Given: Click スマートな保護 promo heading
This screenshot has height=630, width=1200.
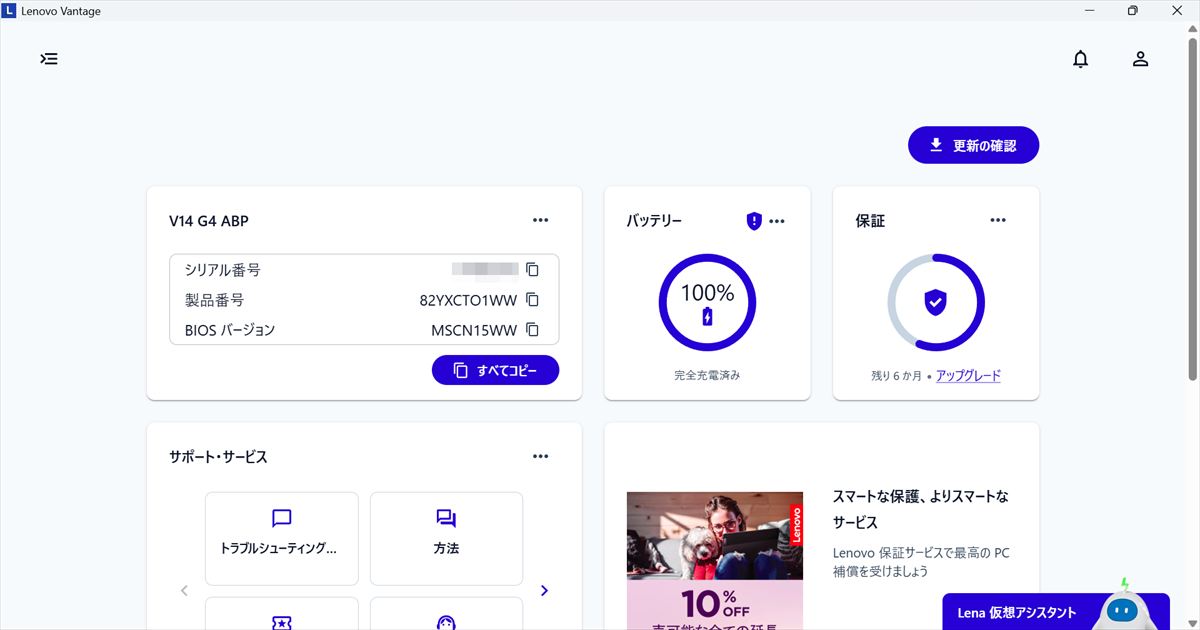Looking at the screenshot, I should 921,509.
